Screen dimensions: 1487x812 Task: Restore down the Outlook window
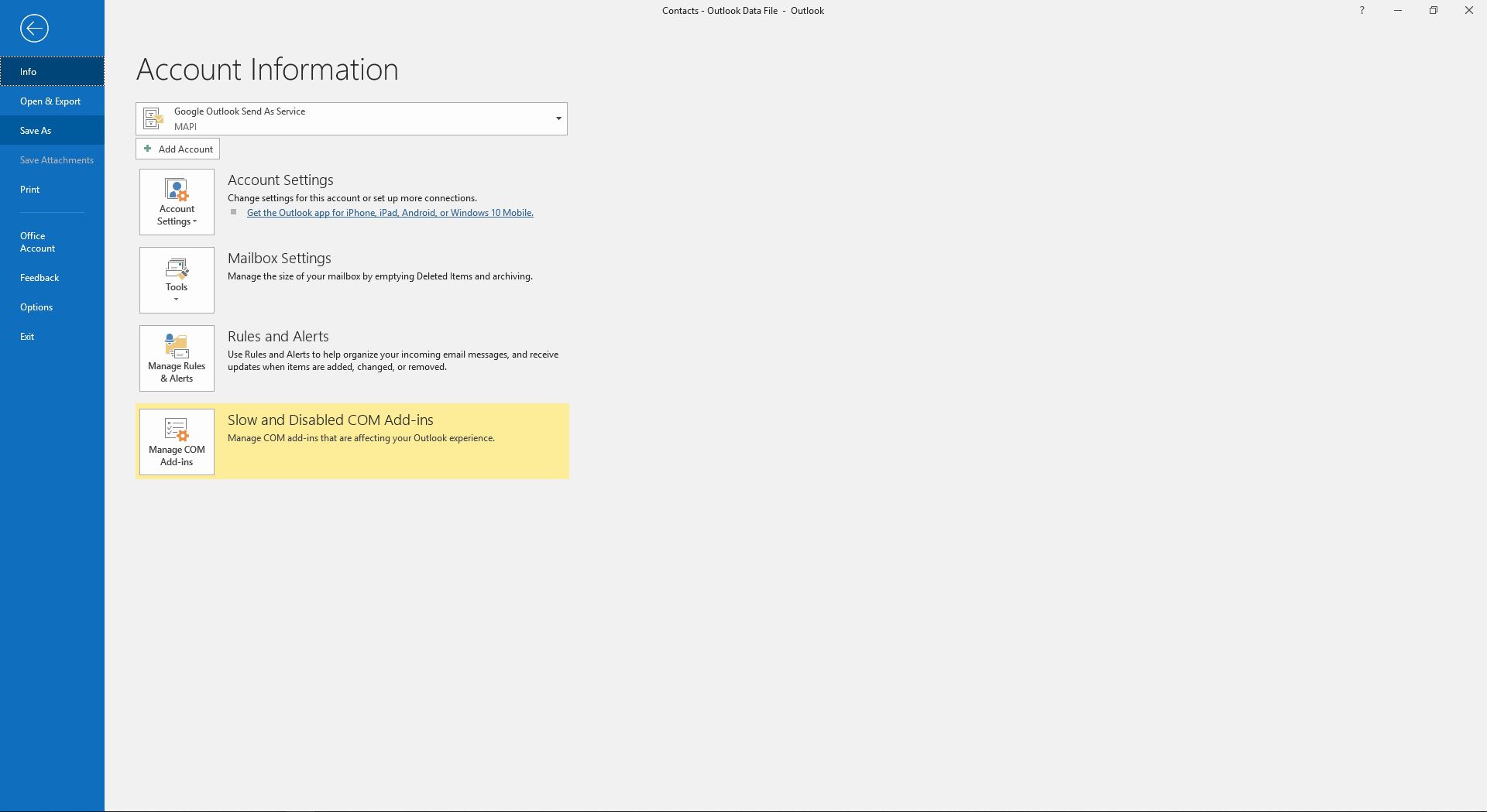pyautogui.click(x=1433, y=11)
